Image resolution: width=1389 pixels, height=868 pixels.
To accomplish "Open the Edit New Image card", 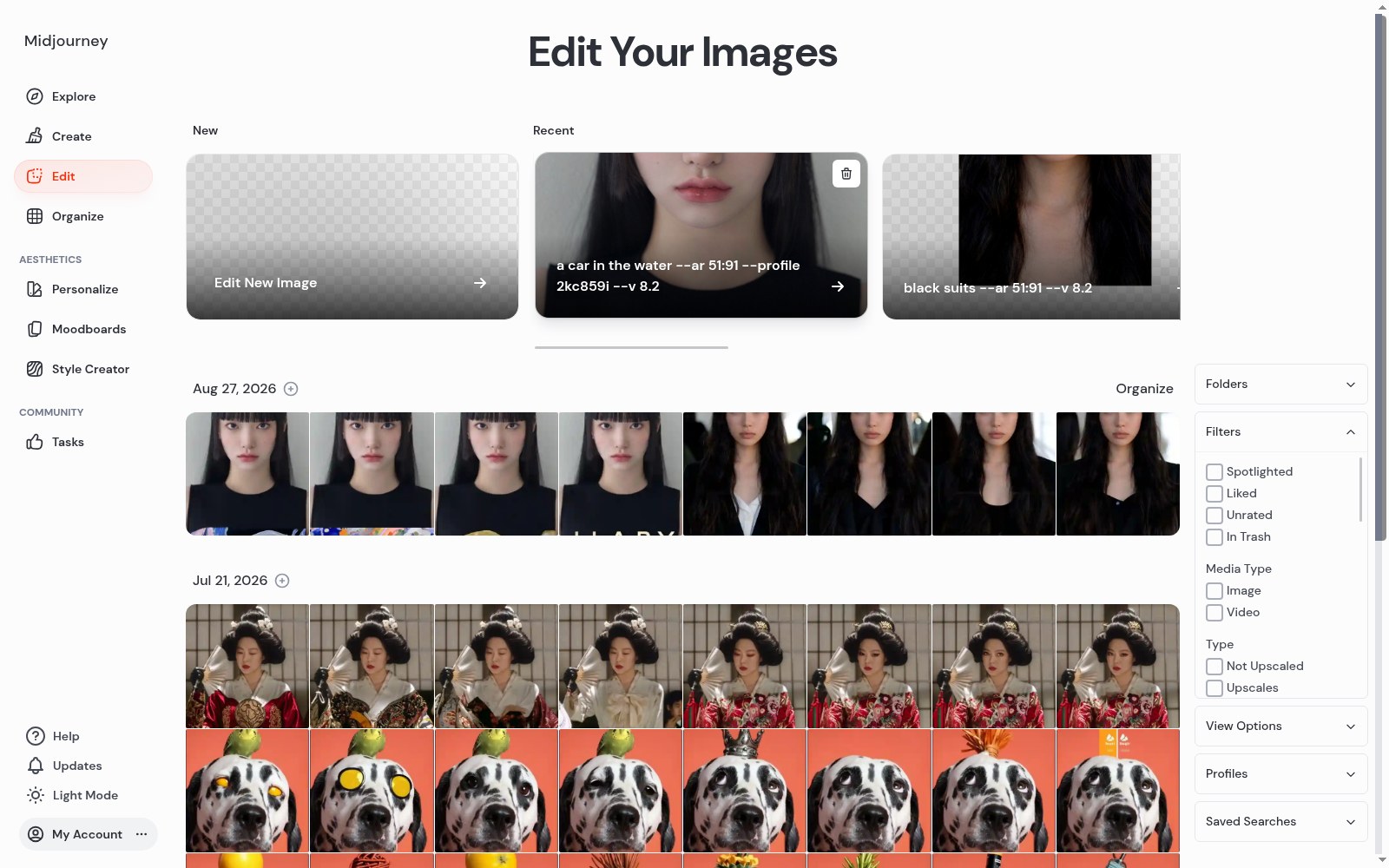I will tap(352, 237).
